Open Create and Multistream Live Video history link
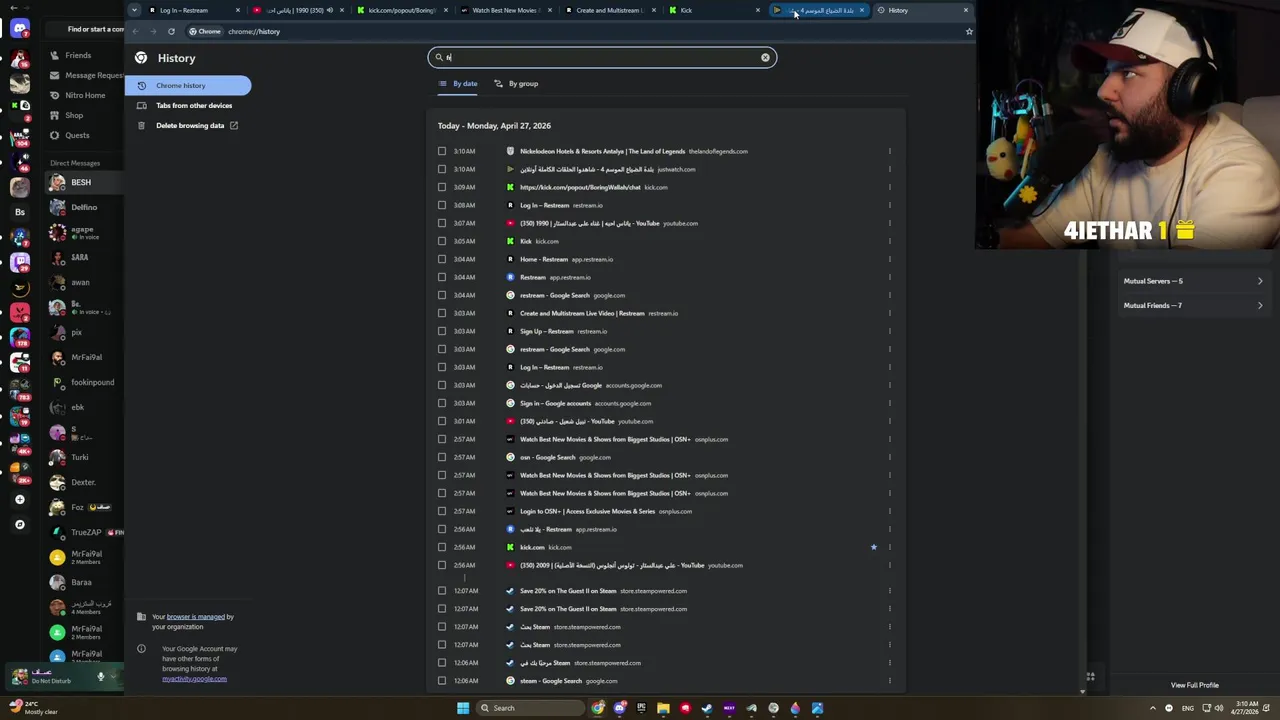 pyautogui.click(x=582, y=313)
